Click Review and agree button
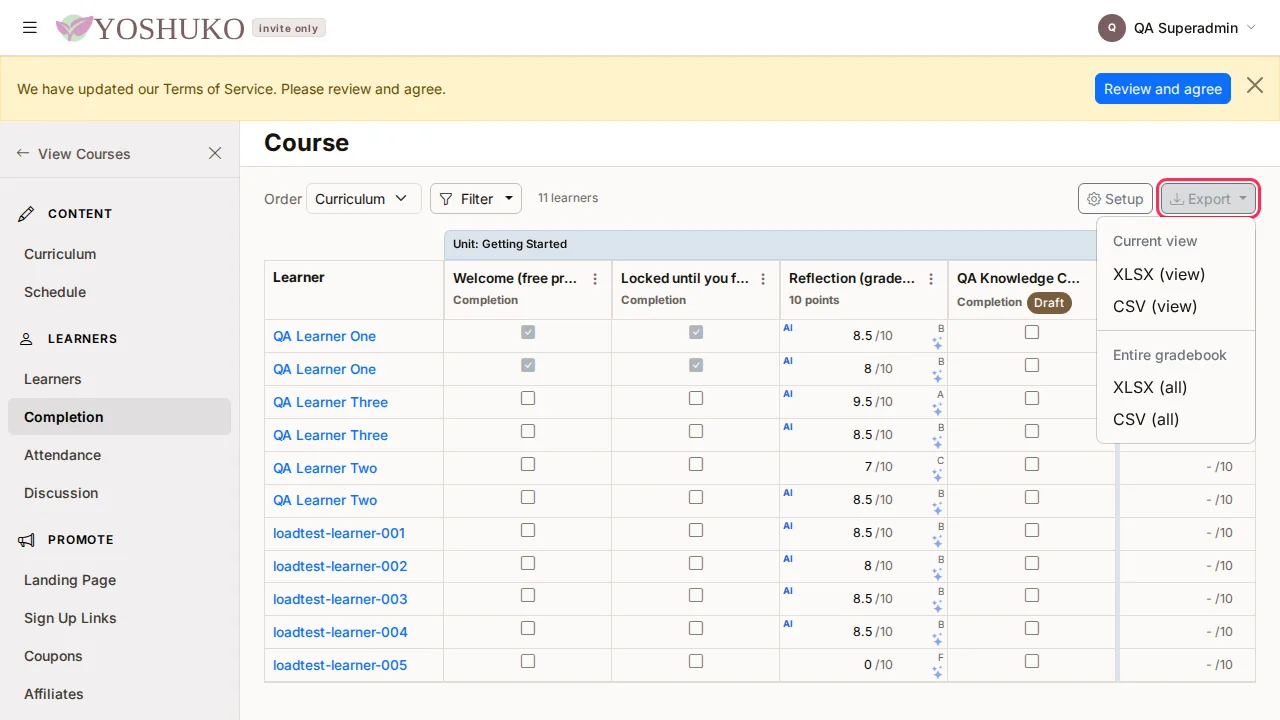 [1163, 89]
